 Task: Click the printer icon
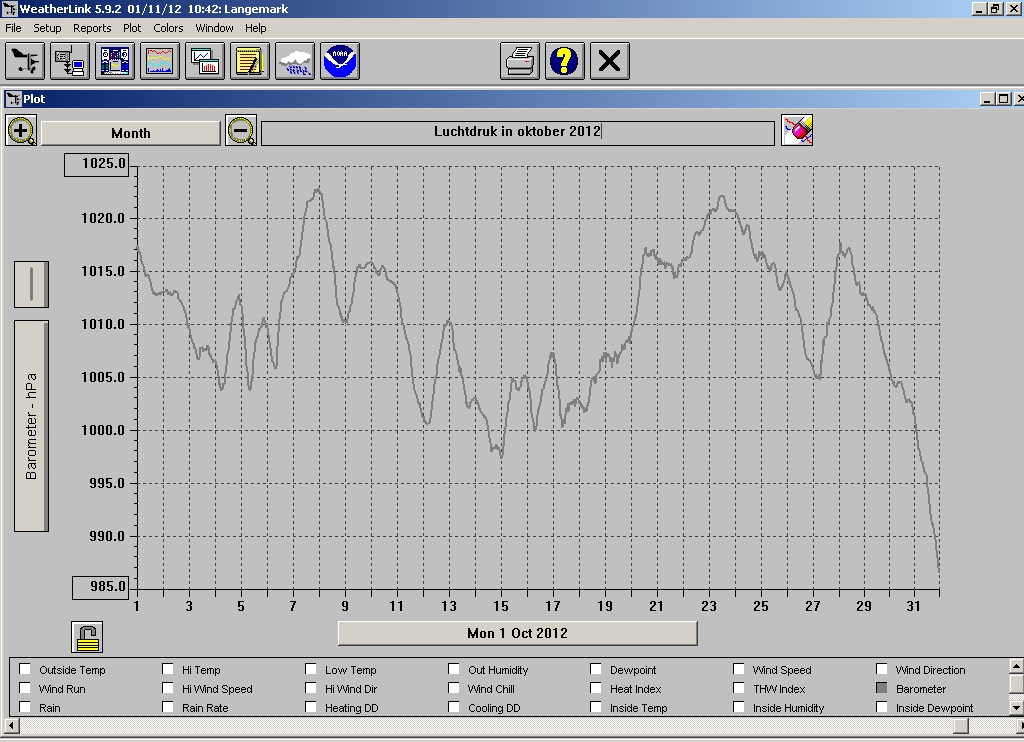click(520, 61)
